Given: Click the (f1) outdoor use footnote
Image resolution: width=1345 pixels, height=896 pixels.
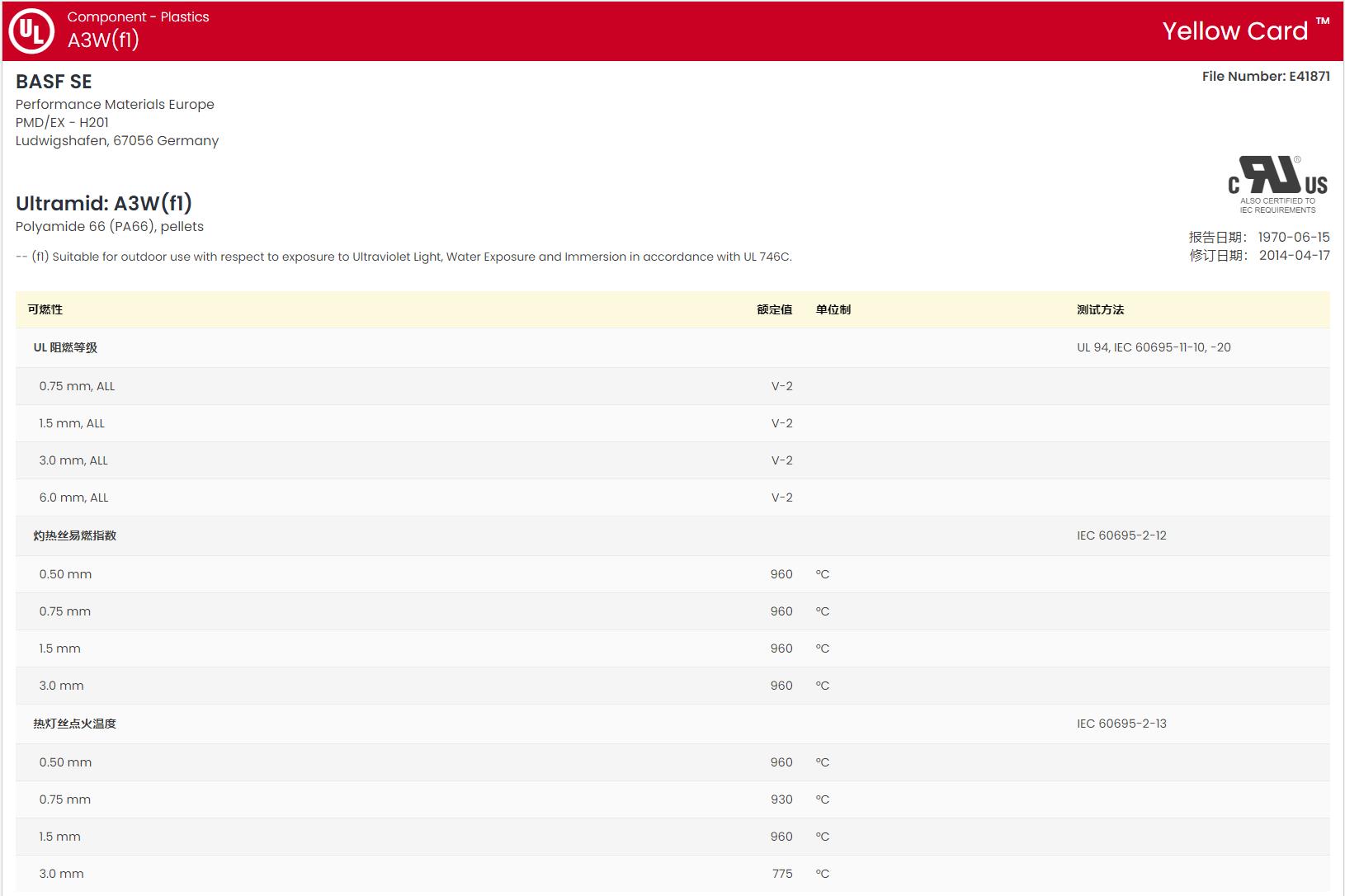Looking at the screenshot, I should [403, 257].
